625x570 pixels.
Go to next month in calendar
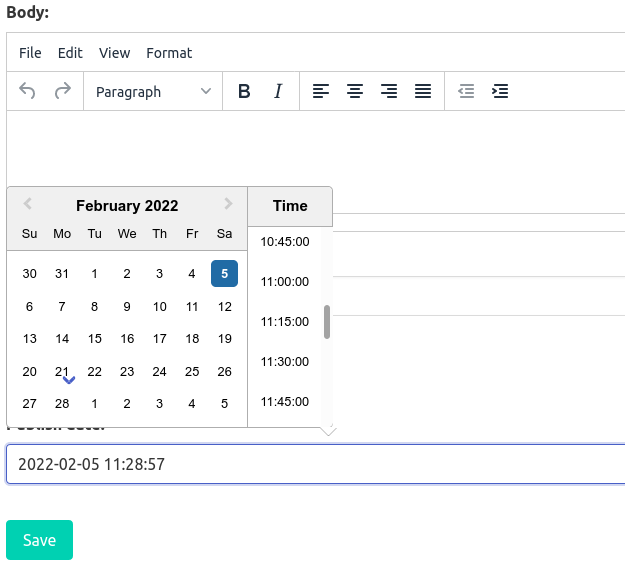(228, 204)
